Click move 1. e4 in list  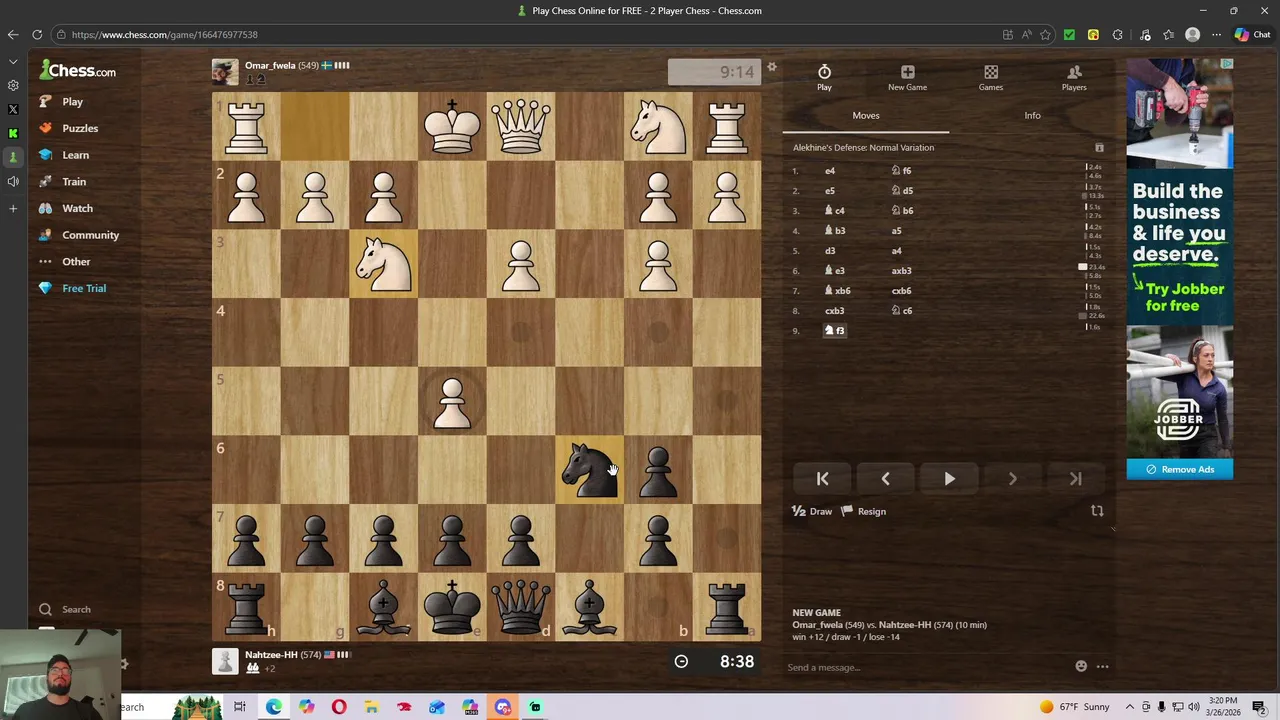(x=830, y=171)
